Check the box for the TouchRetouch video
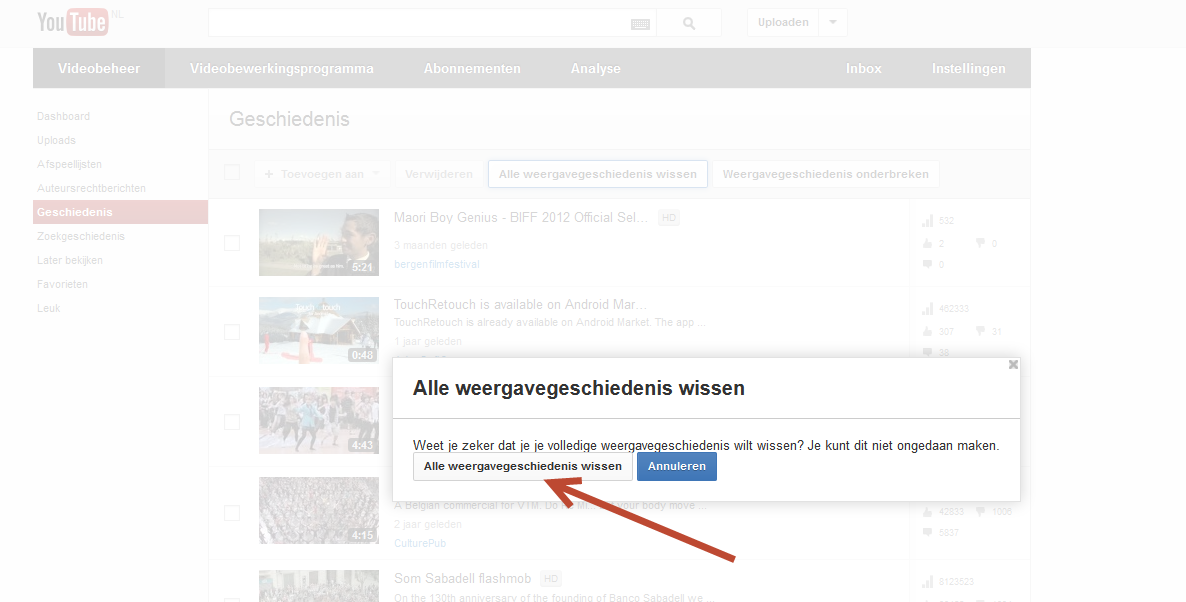1186x602 pixels. 232,332
